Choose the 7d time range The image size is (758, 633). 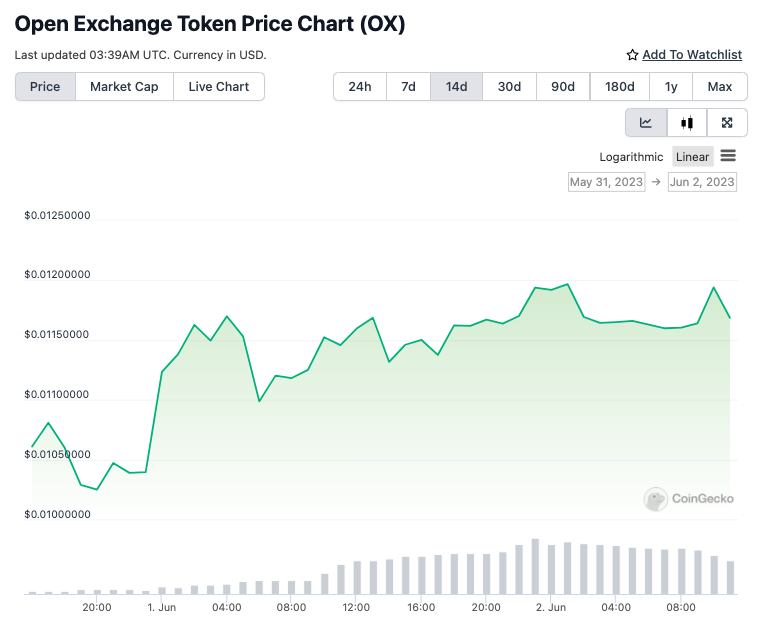coord(408,87)
